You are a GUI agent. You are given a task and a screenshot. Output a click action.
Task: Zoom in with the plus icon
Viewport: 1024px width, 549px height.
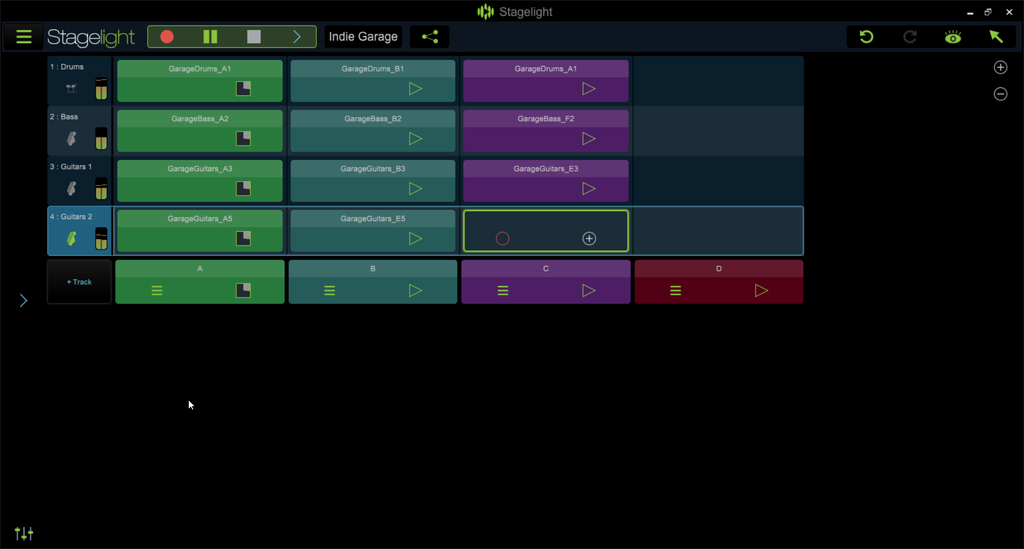coord(1000,67)
